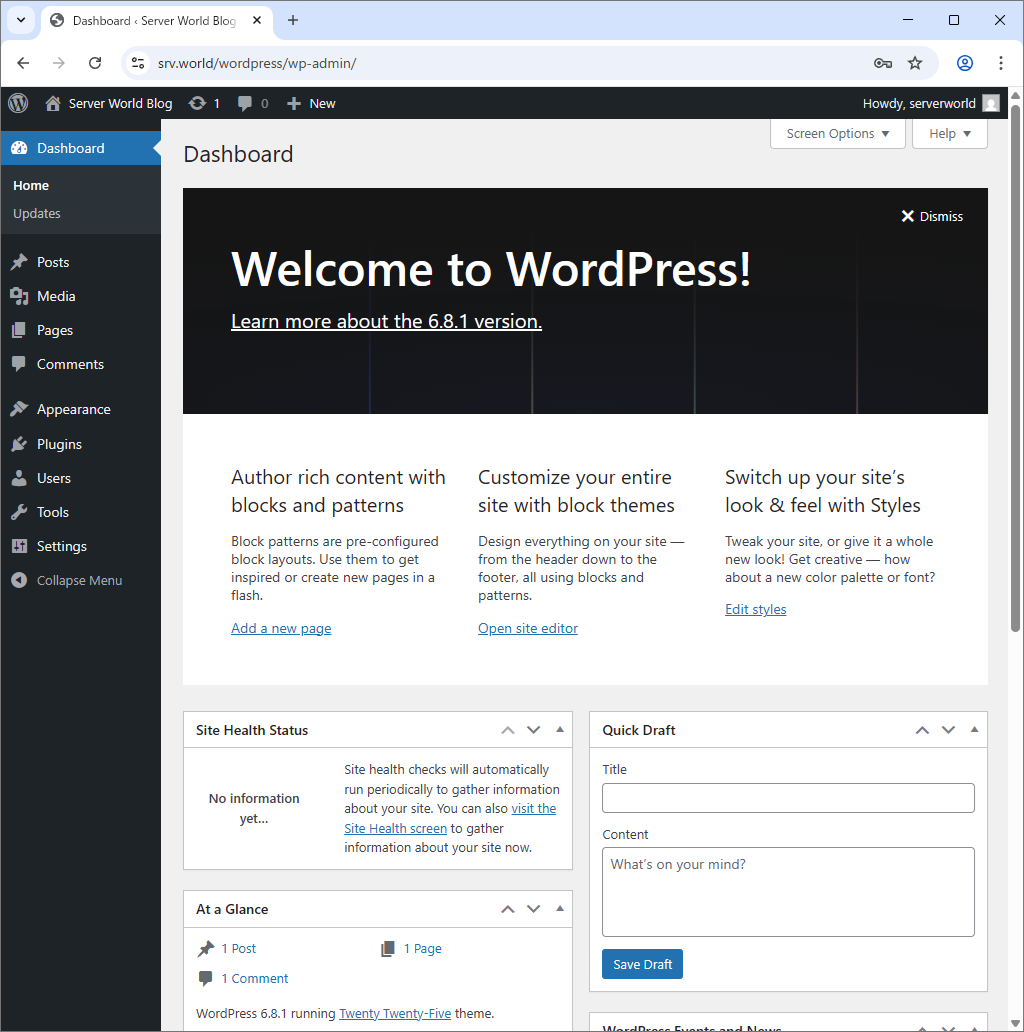Image resolution: width=1024 pixels, height=1032 pixels.
Task: Toggle Quick Draft panel collapse
Action: [x=975, y=729]
